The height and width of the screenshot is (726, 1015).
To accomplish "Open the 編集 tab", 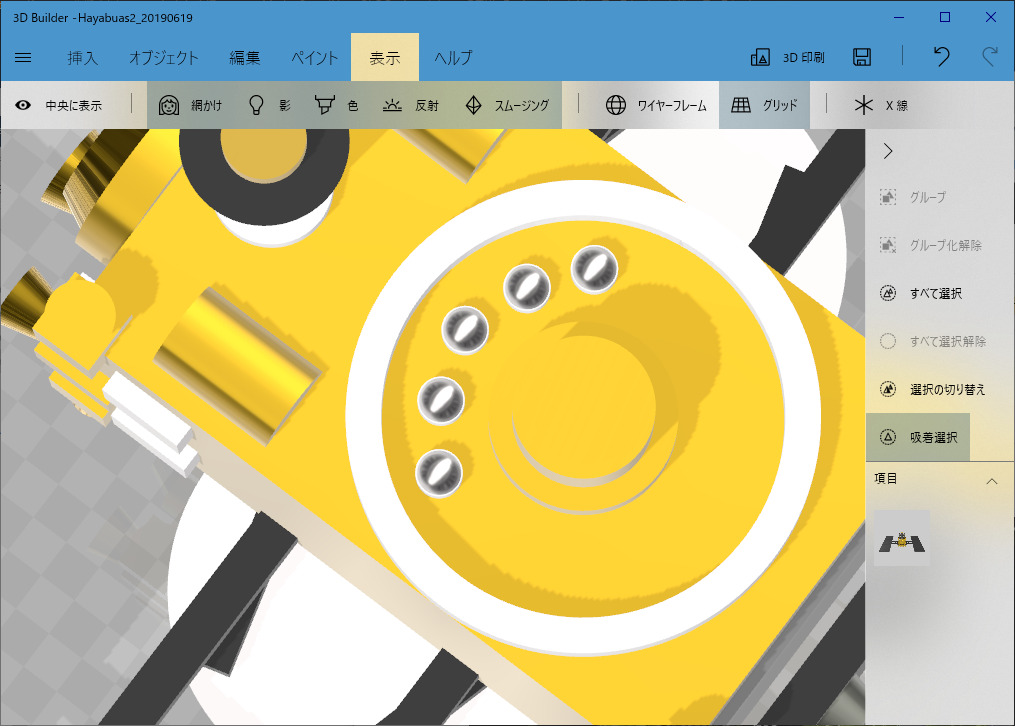I will (245, 58).
